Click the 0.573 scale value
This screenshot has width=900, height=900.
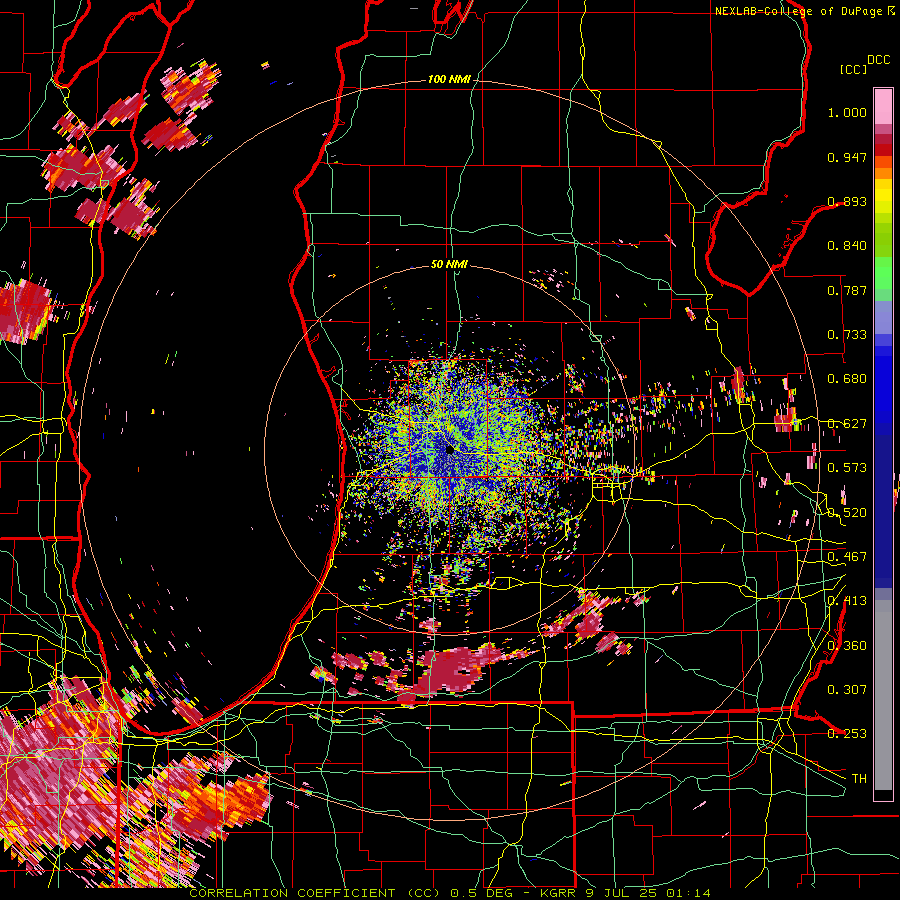[847, 468]
